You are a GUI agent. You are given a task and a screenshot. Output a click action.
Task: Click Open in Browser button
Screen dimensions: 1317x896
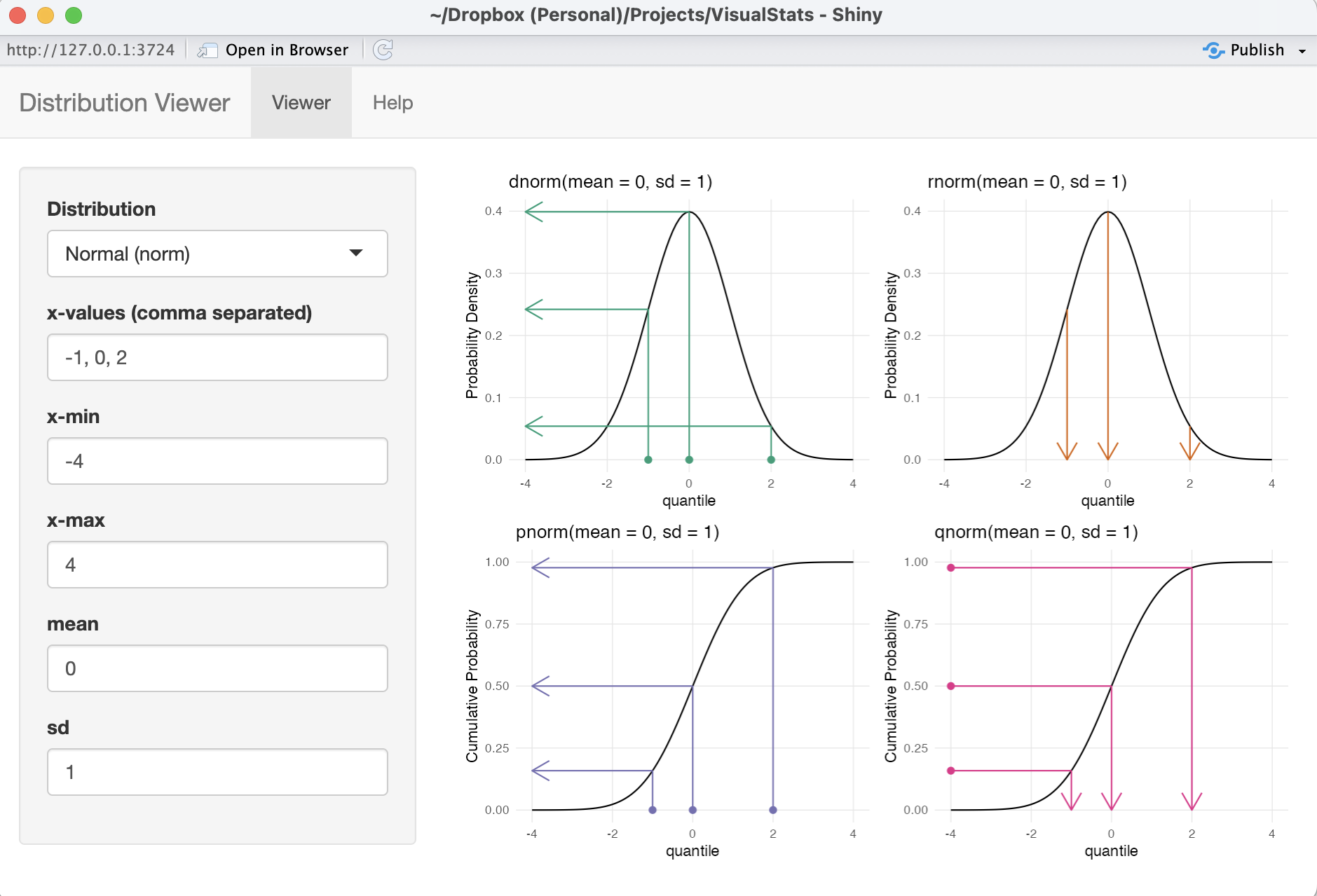click(286, 50)
